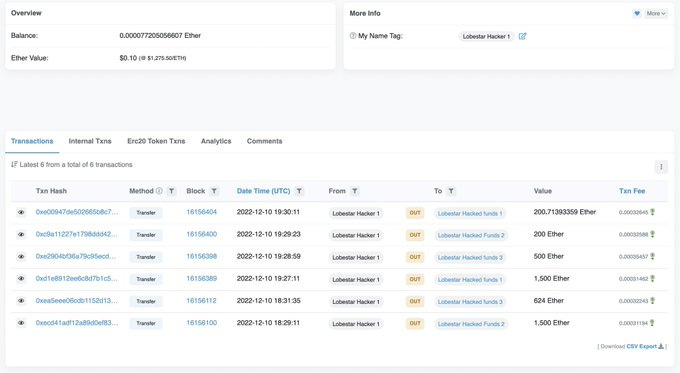Click the date 2022-12-10 18:29:11
The image size is (680, 373).
click(x=268, y=323)
